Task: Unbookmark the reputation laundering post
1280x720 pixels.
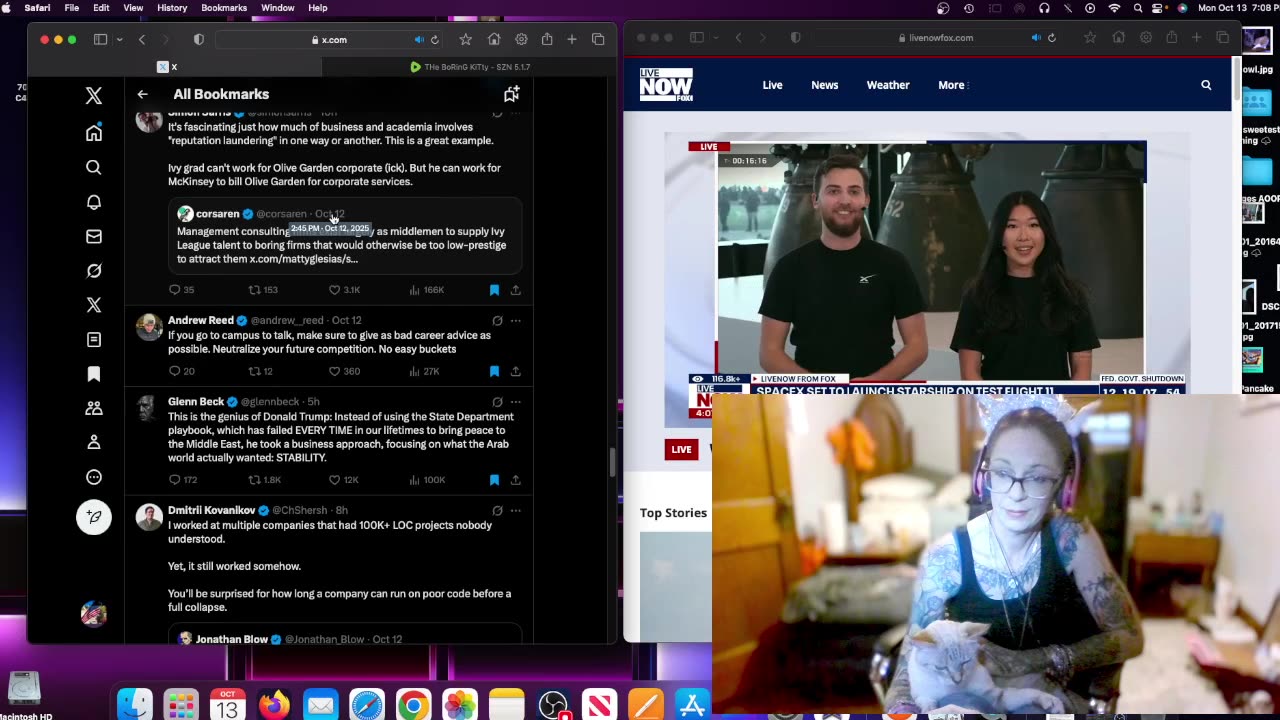Action: 494,290
